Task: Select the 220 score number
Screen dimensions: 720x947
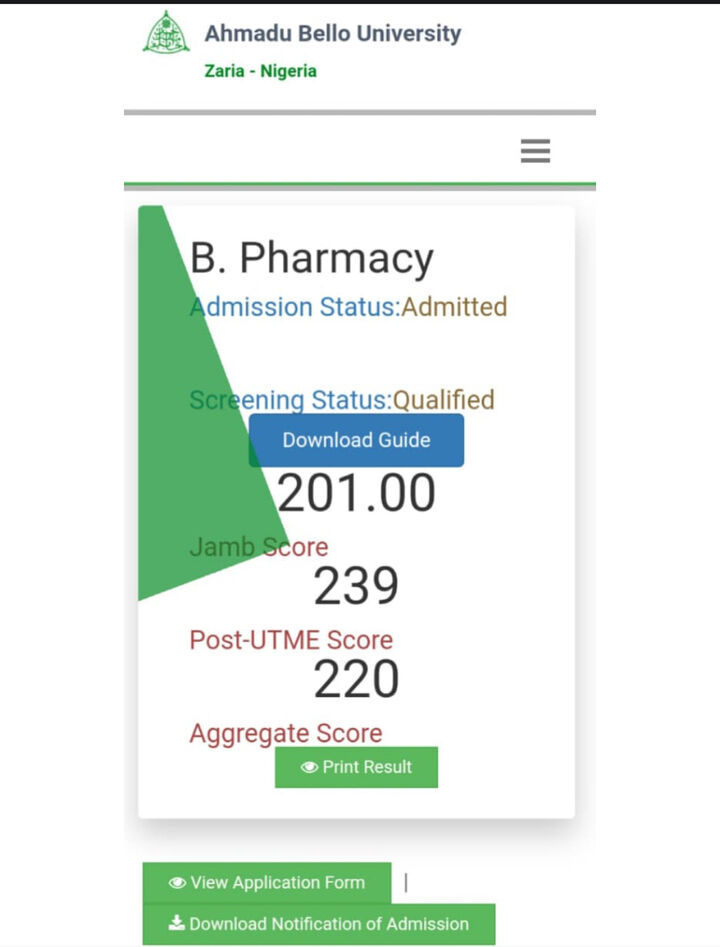Action: [356, 680]
